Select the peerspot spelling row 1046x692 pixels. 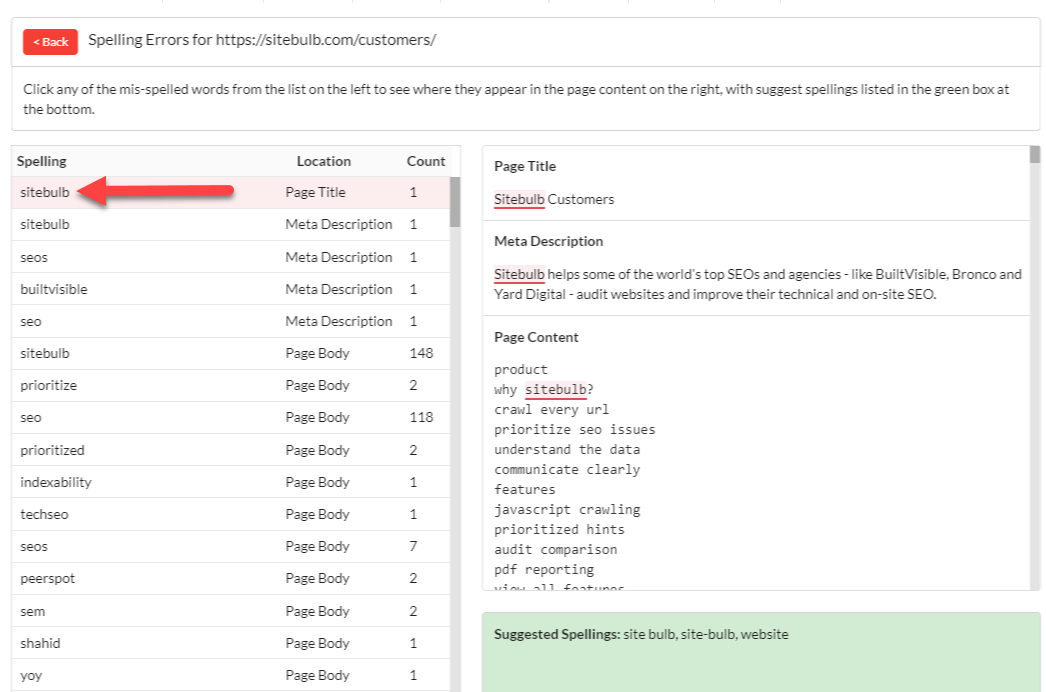[x=231, y=578]
